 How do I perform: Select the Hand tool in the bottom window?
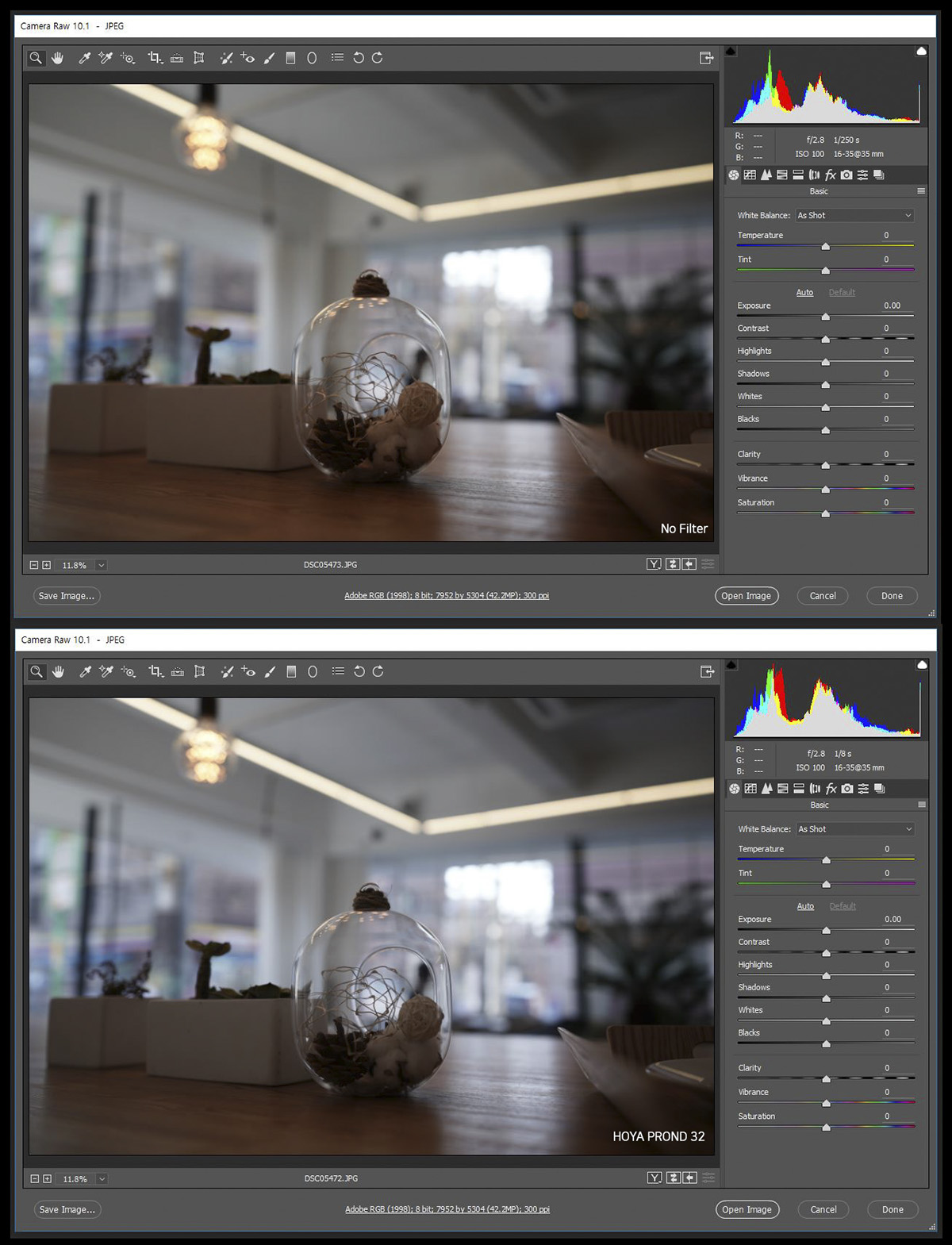pyautogui.click(x=58, y=672)
